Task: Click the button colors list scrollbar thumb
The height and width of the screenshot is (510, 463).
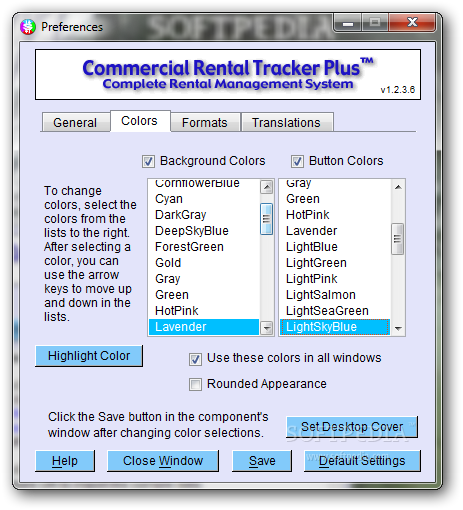Action: click(397, 239)
